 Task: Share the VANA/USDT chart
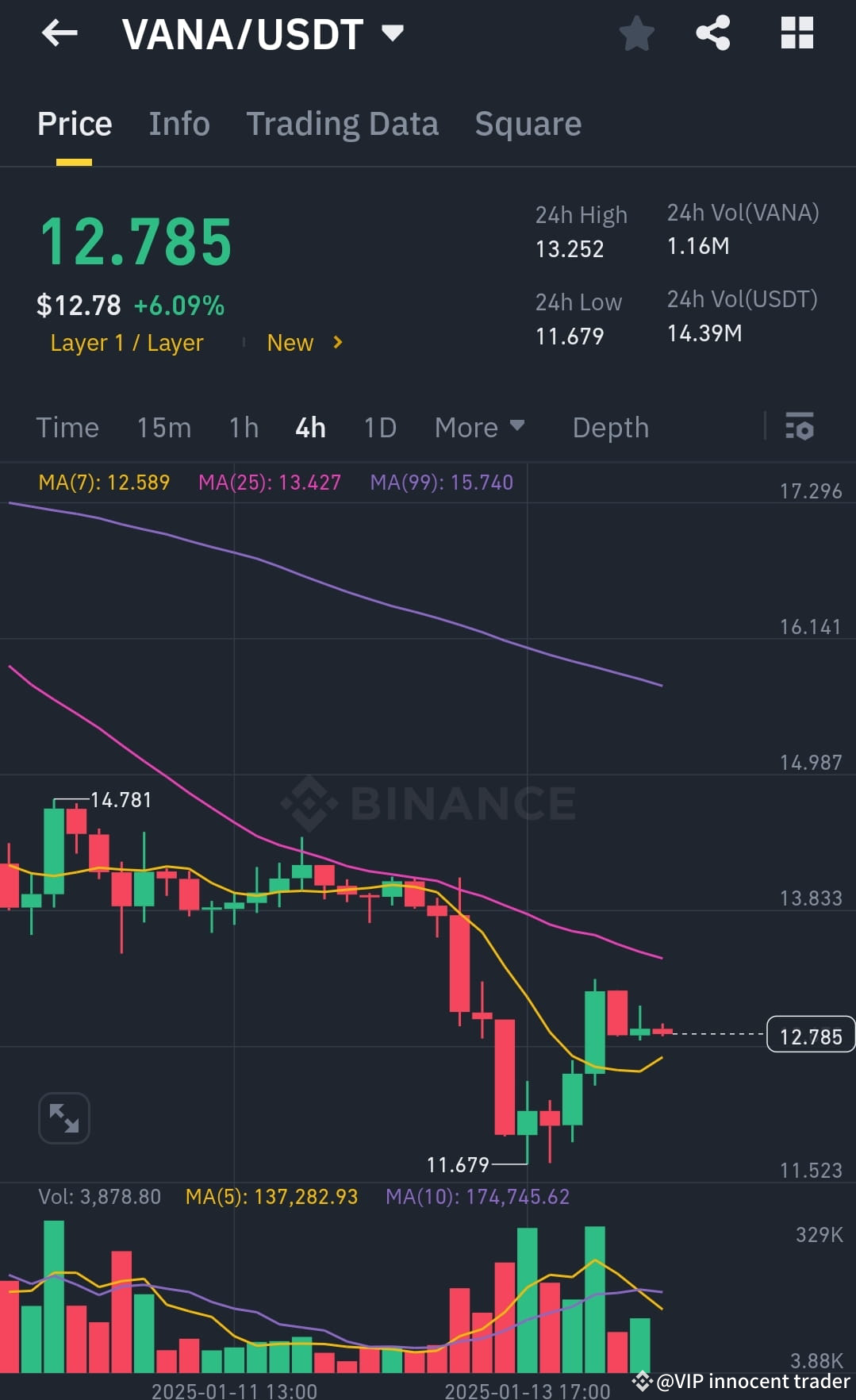712,33
